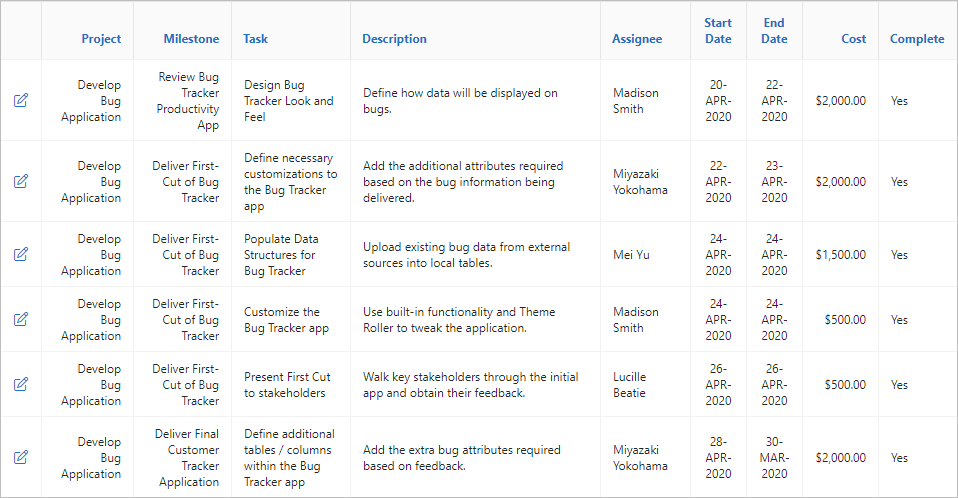Select task 'Define additional tables / columns'
The image size is (958, 498).
coord(289,458)
